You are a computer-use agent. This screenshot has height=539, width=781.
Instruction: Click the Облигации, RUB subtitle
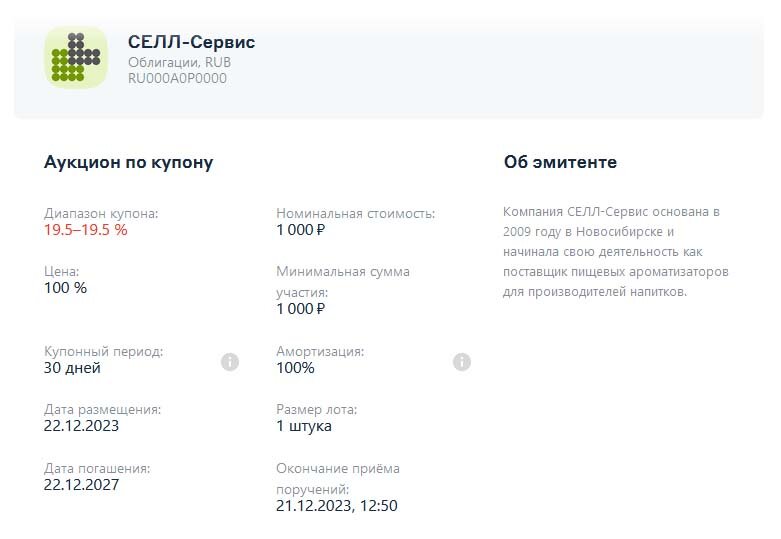point(179,62)
